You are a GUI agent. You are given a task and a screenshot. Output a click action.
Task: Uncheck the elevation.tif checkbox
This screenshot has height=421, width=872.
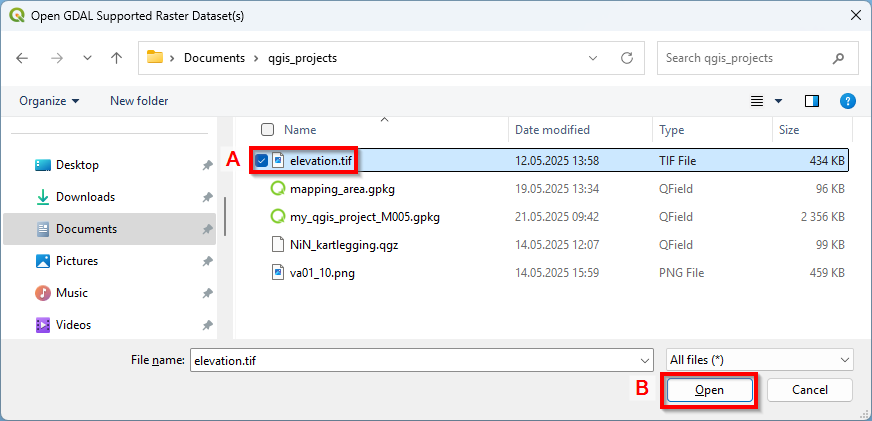pos(261,160)
